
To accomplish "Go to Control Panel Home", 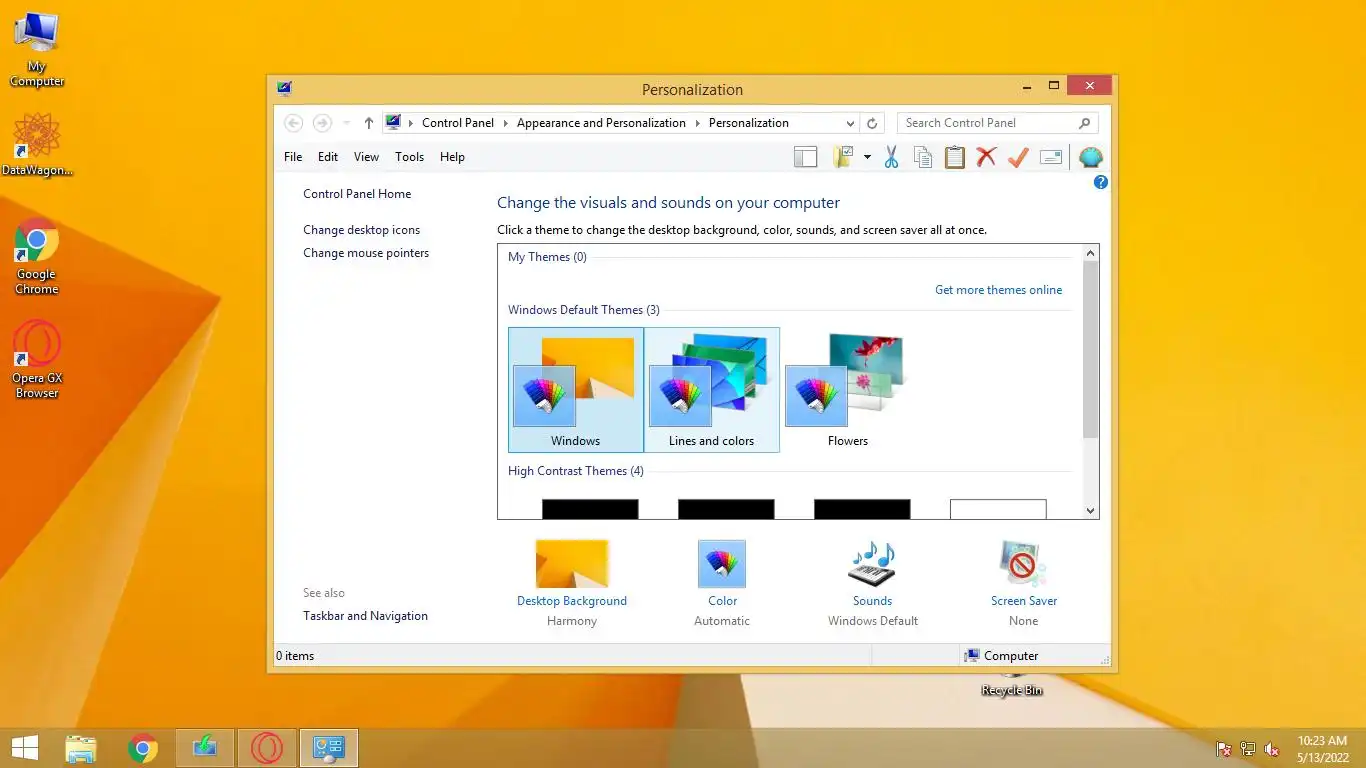I will tap(357, 194).
